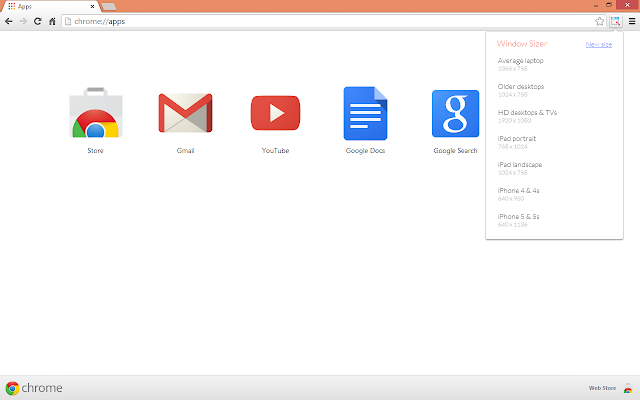Viewport: 640px width, 400px height.
Task: Go back with the back arrow
Action: click(x=9, y=21)
